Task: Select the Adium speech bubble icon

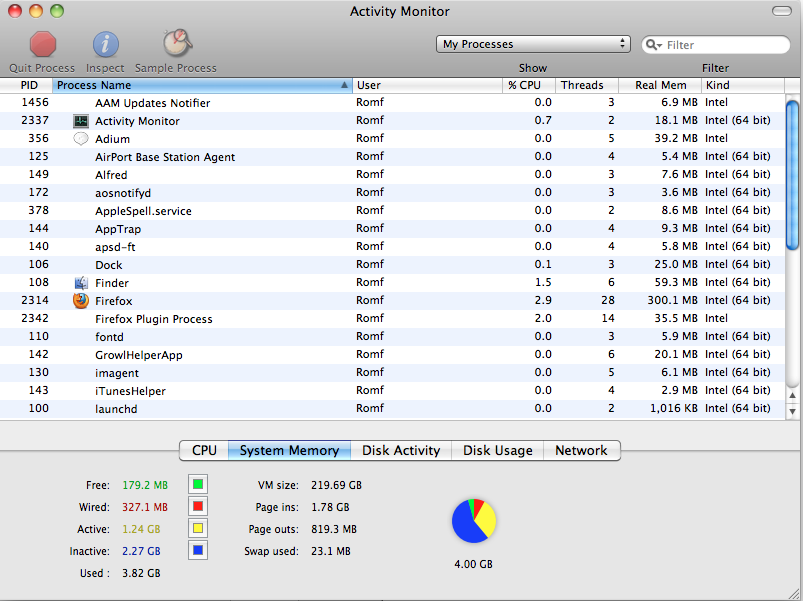Action: click(x=81, y=139)
